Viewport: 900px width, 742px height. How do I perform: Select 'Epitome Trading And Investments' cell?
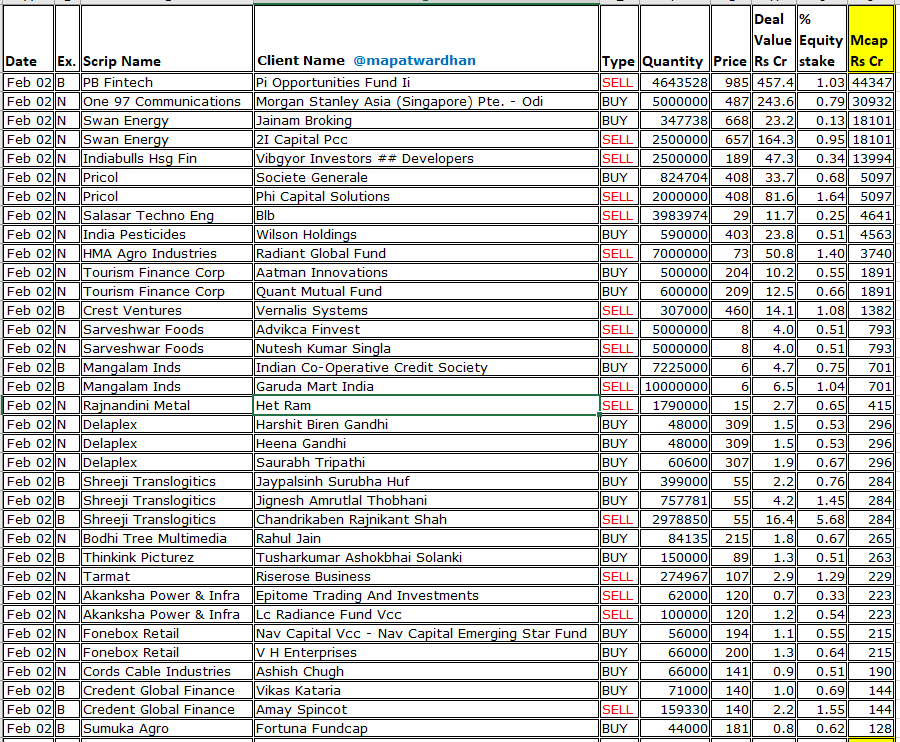[426, 595]
